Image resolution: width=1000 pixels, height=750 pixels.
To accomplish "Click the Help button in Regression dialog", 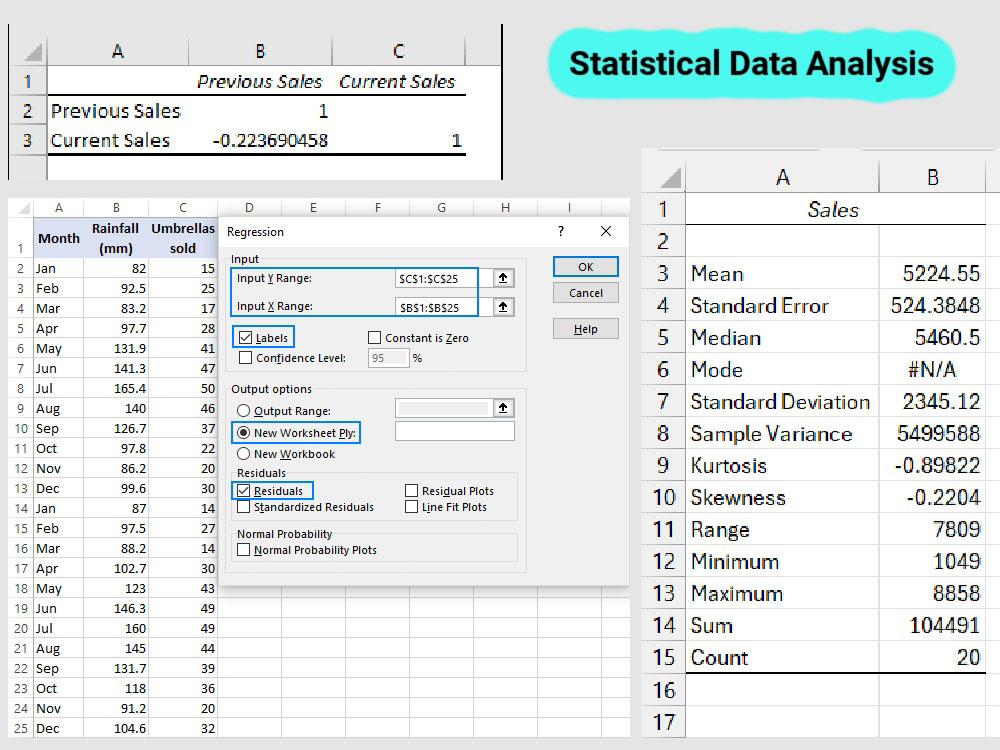I will tap(585, 329).
